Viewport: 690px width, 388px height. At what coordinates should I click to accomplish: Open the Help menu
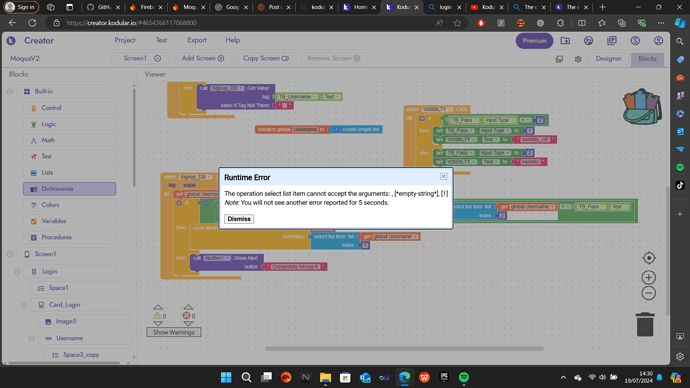(233, 40)
